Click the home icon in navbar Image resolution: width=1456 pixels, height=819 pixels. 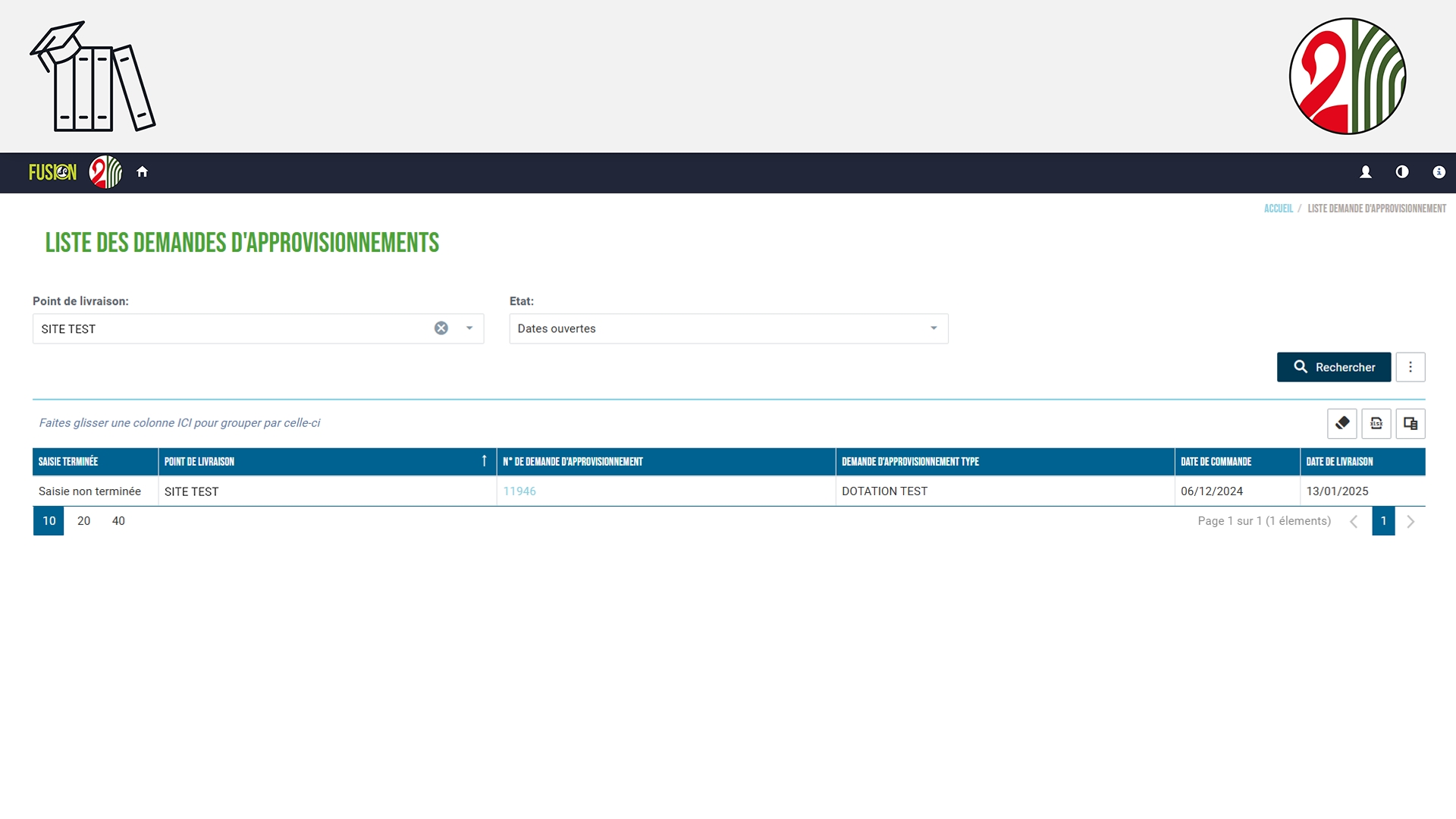tap(142, 172)
